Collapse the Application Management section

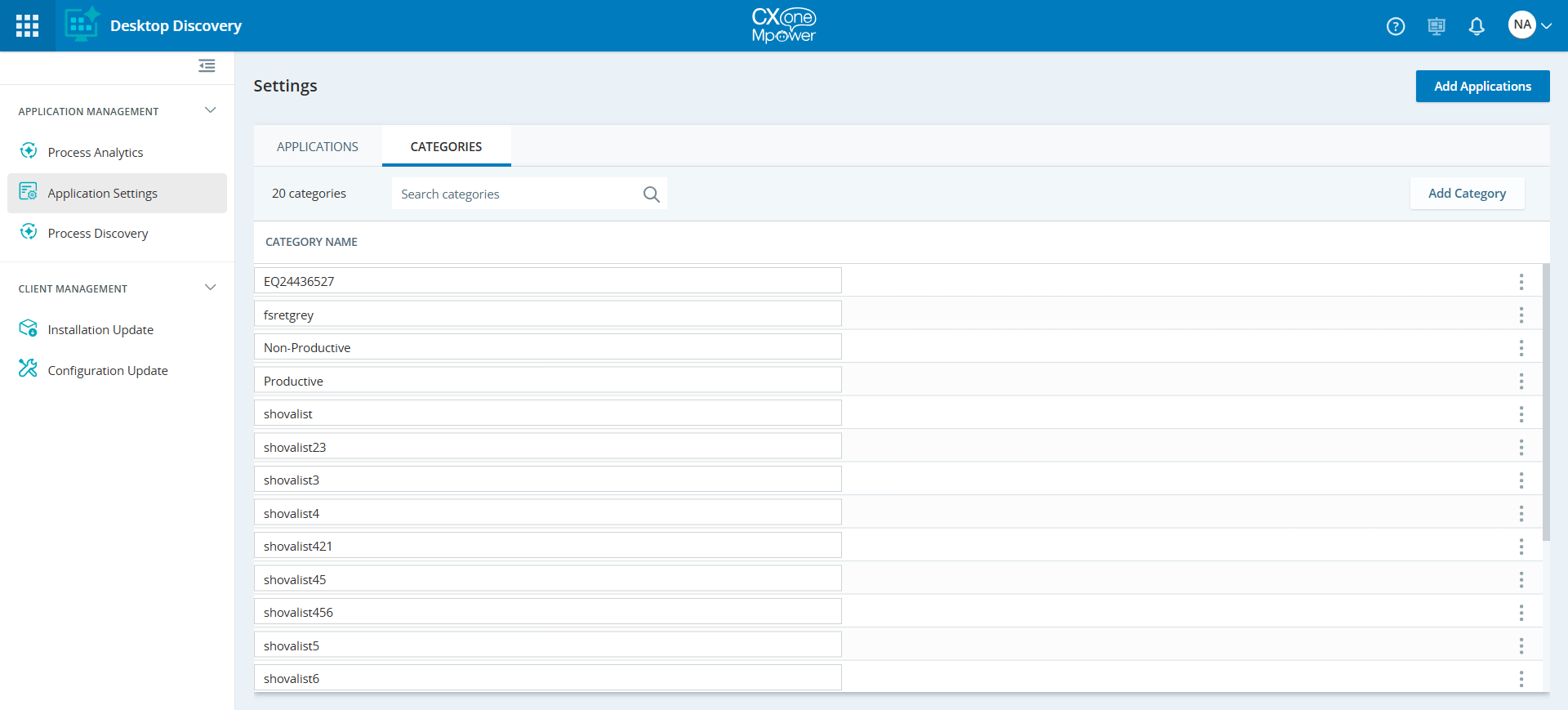pos(210,110)
